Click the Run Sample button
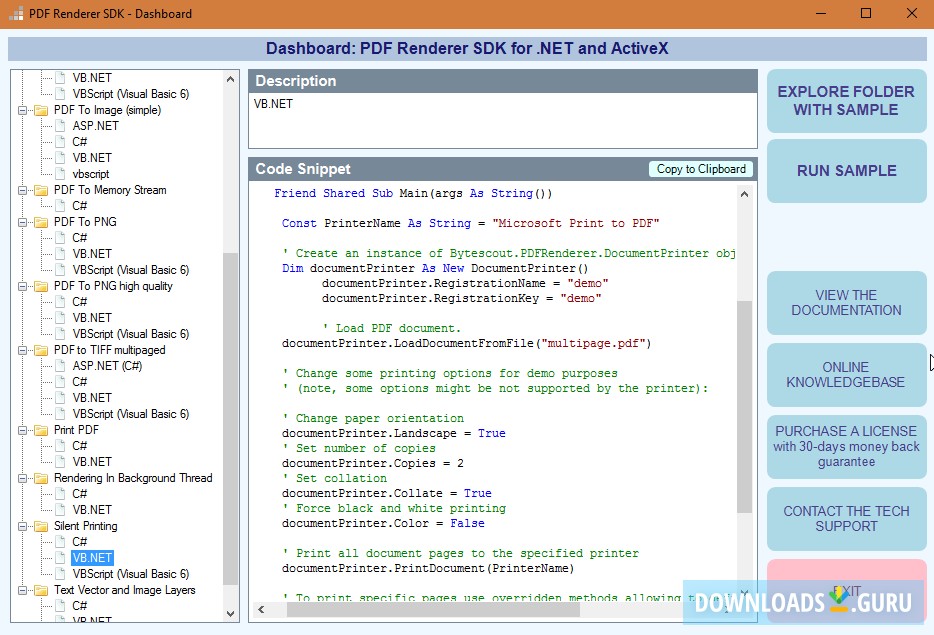 point(846,171)
